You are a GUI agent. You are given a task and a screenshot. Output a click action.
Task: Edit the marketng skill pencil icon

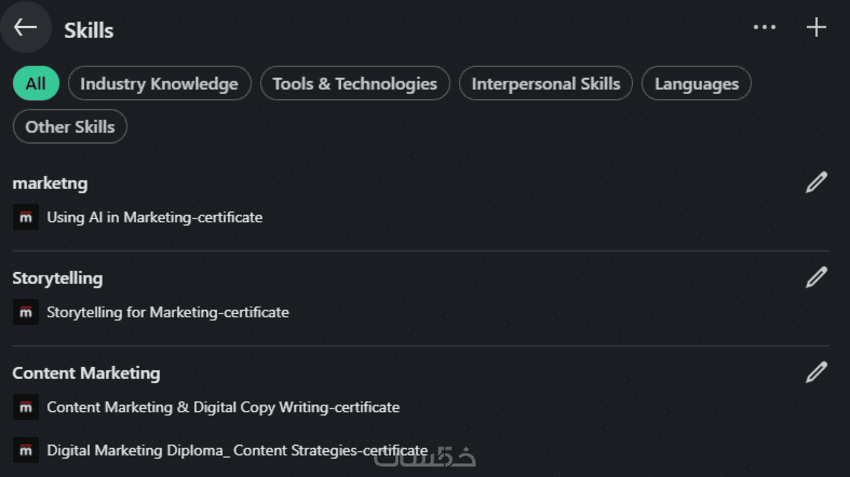click(816, 182)
